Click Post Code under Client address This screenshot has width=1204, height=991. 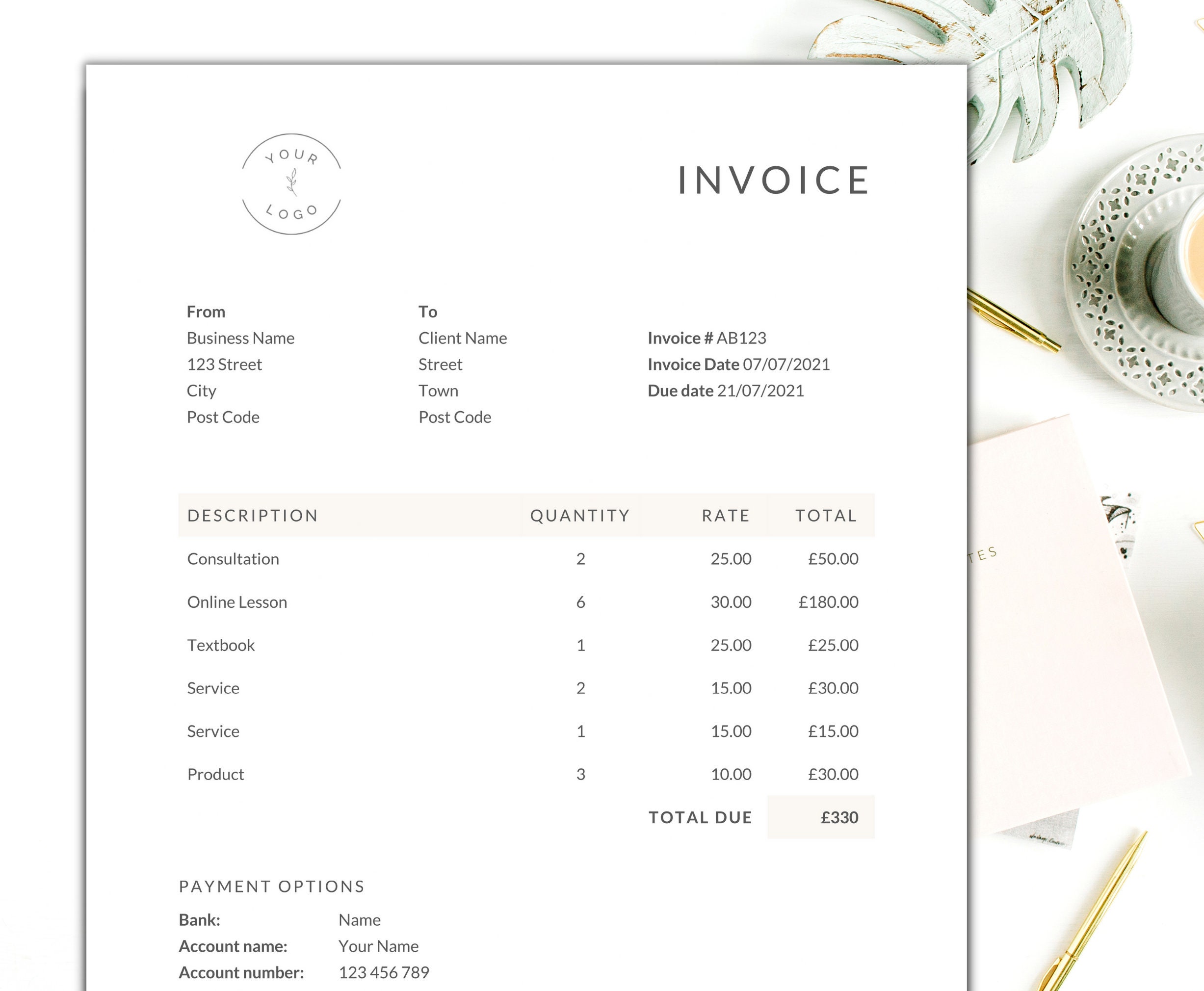[x=454, y=417]
